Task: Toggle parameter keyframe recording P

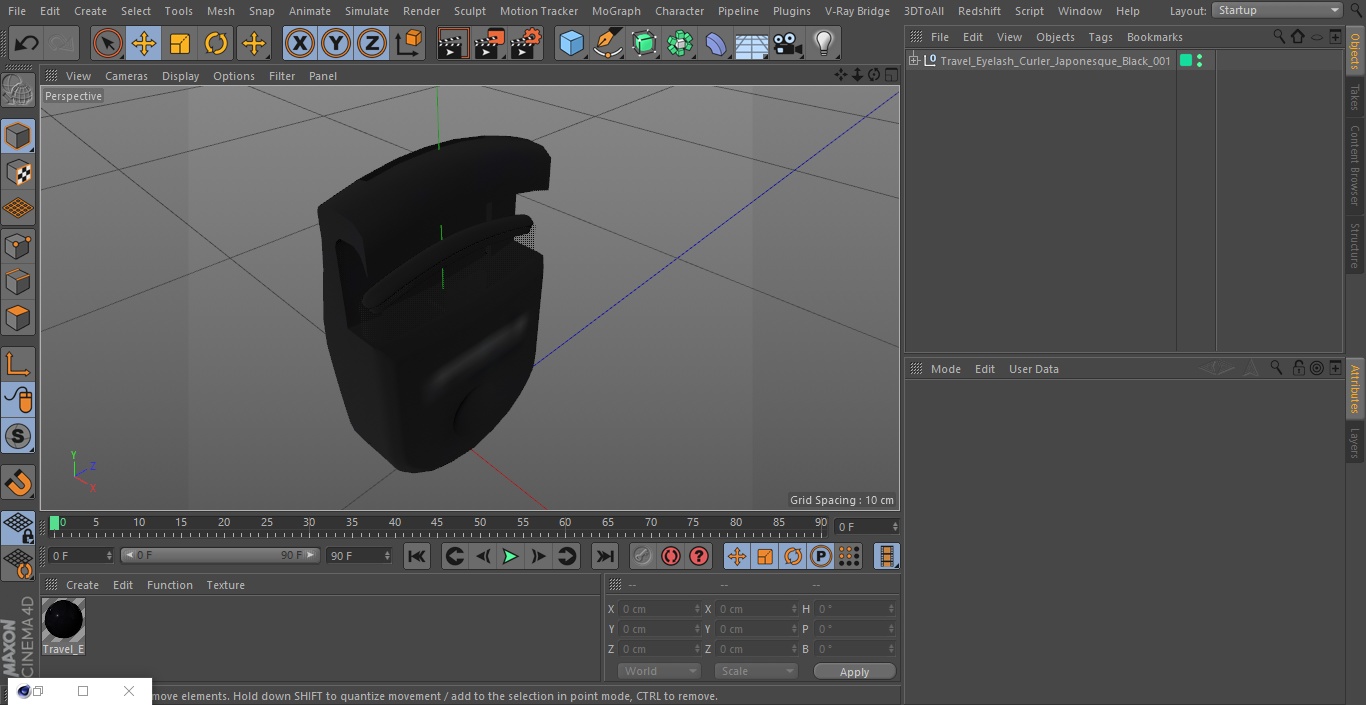Action: (821, 556)
